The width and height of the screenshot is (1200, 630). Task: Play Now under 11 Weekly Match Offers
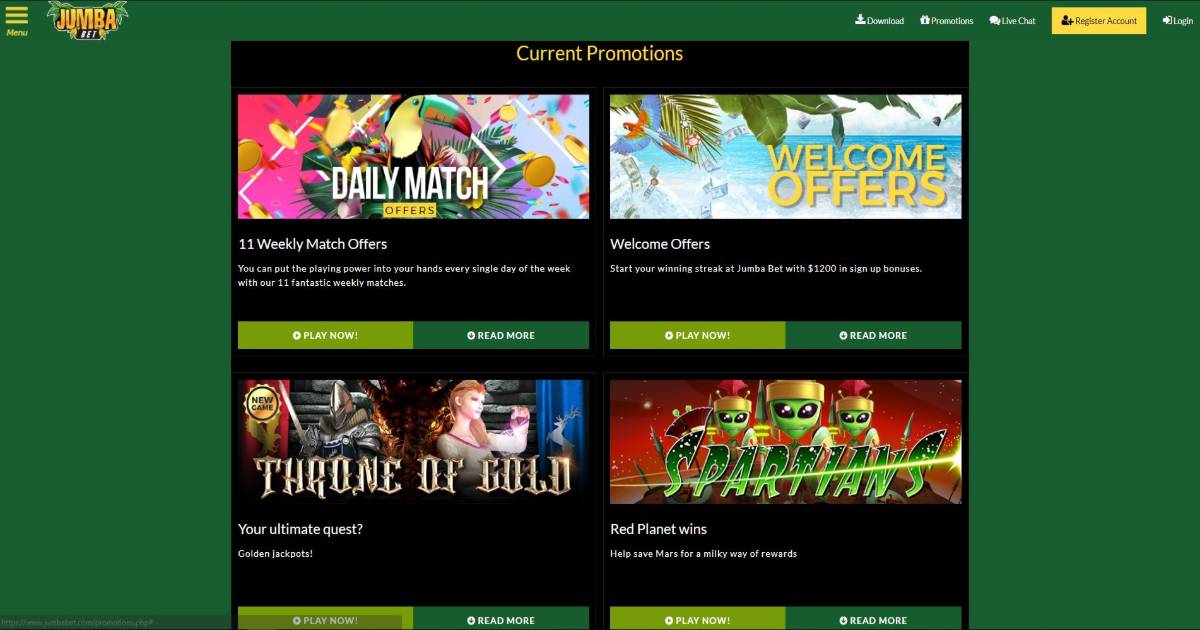click(x=325, y=335)
